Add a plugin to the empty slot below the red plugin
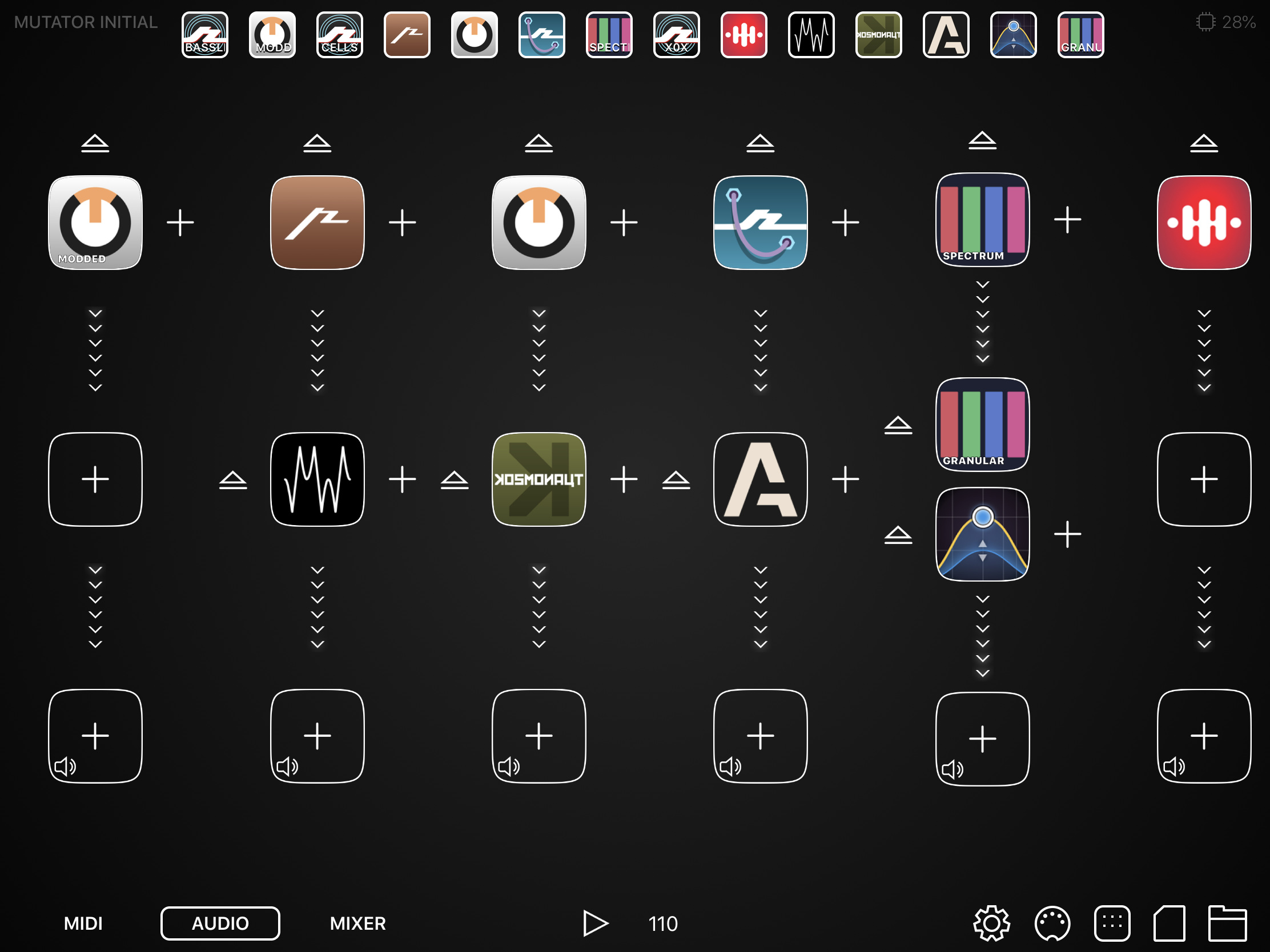This screenshot has height=952, width=1270. pyautogui.click(x=1204, y=479)
